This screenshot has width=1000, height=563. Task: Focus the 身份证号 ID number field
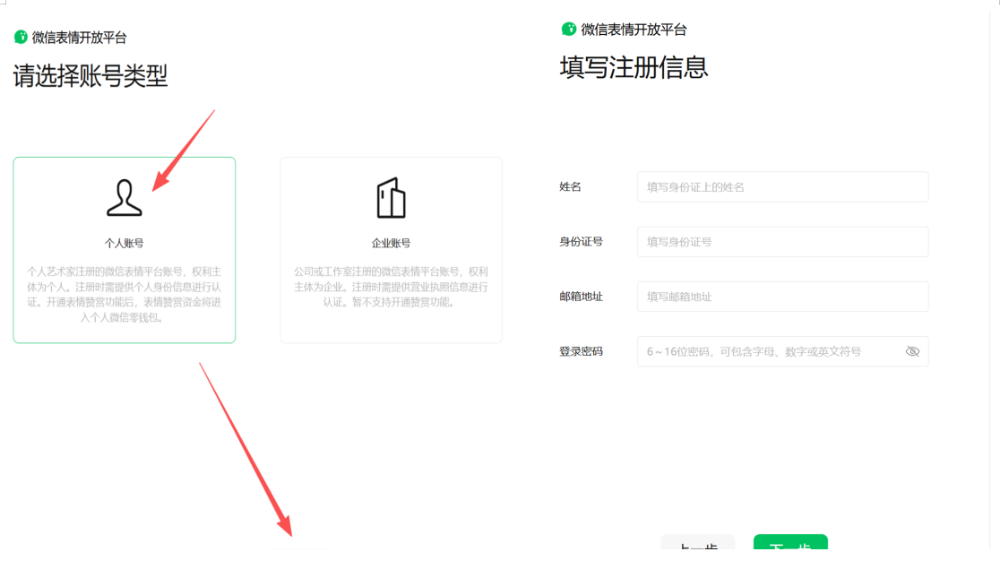(782, 242)
